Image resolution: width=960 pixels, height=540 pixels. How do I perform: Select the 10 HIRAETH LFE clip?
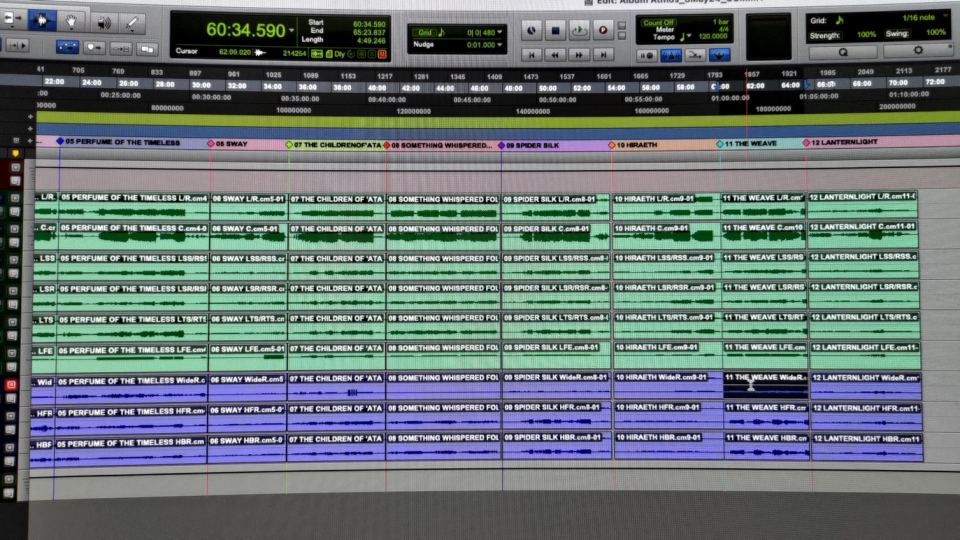666,355
